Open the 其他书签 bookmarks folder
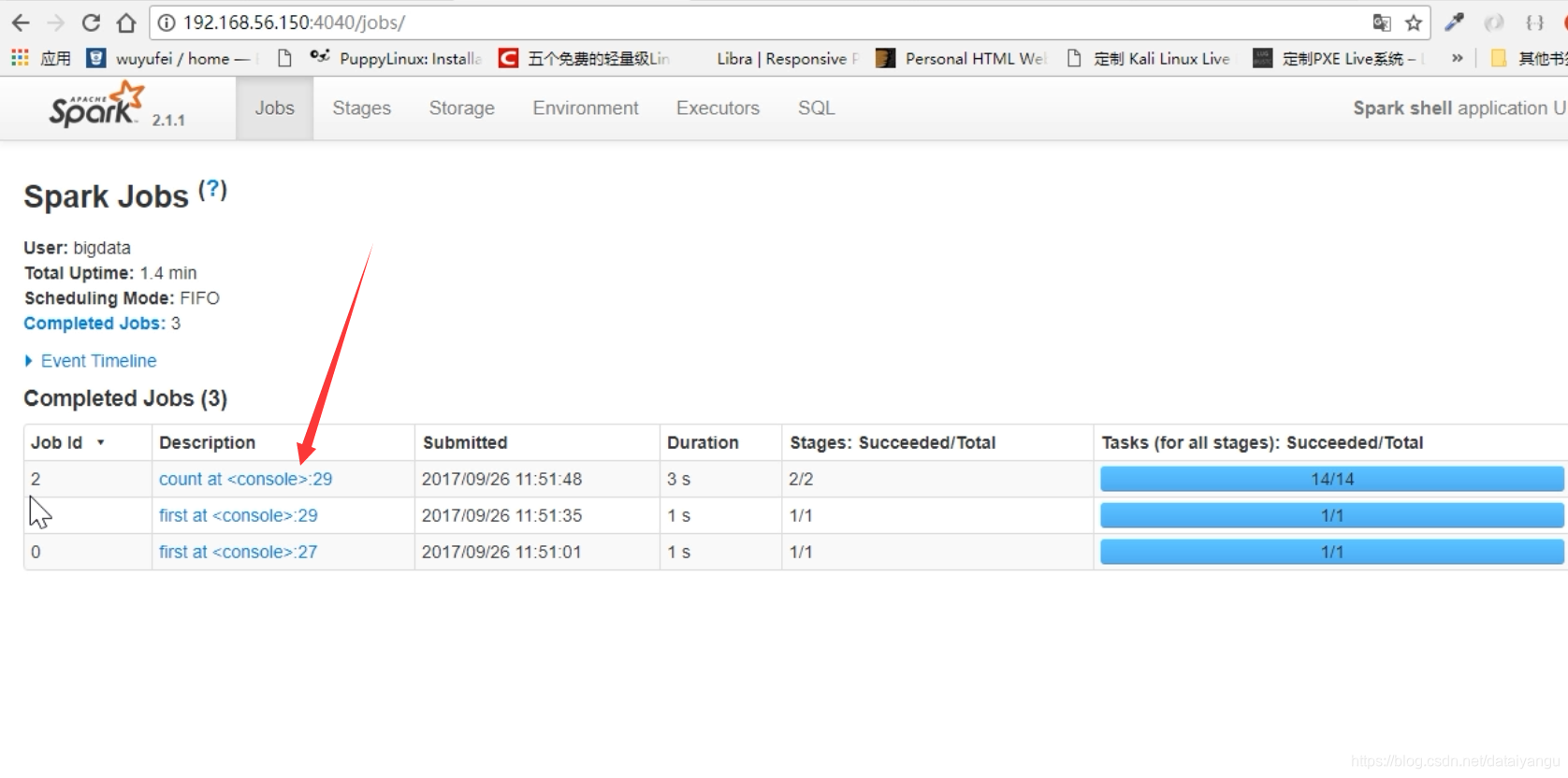Screen dimensions: 1568x778 point(1529,58)
